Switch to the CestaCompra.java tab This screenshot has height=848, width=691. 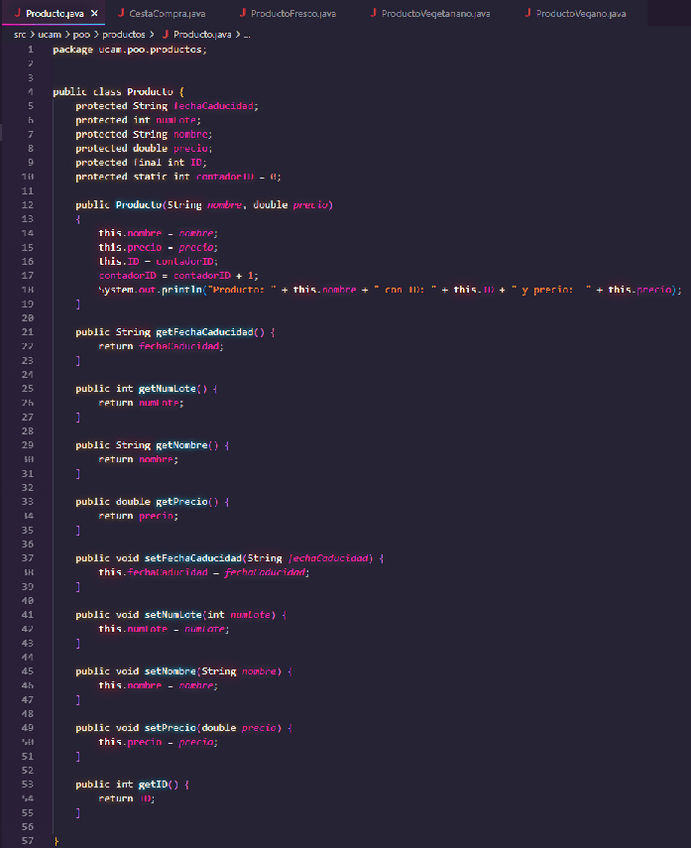pyautogui.click(x=167, y=13)
